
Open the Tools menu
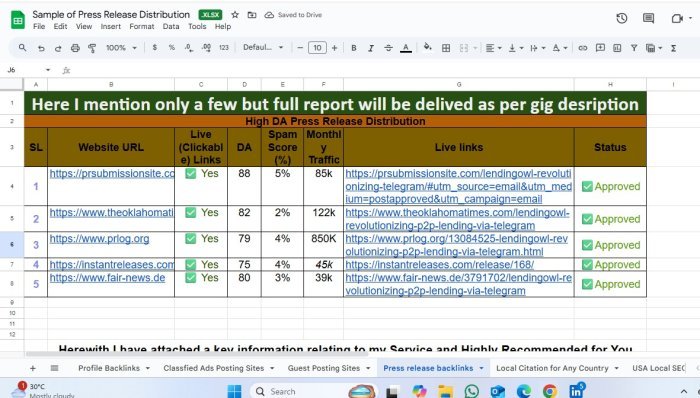coord(197,26)
